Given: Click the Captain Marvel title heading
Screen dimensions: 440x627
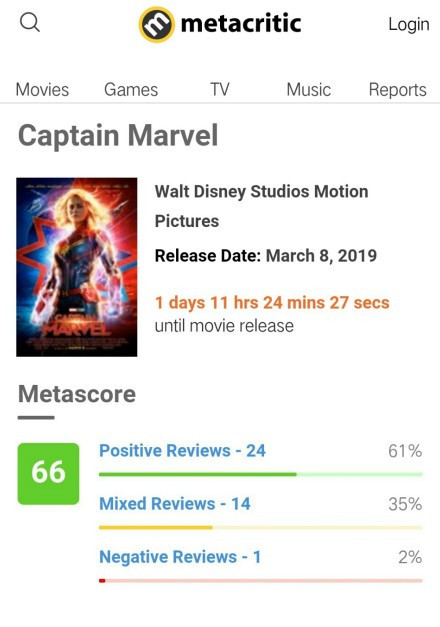Looking at the screenshot, I should pyautogui.click(x=118, y=136).
